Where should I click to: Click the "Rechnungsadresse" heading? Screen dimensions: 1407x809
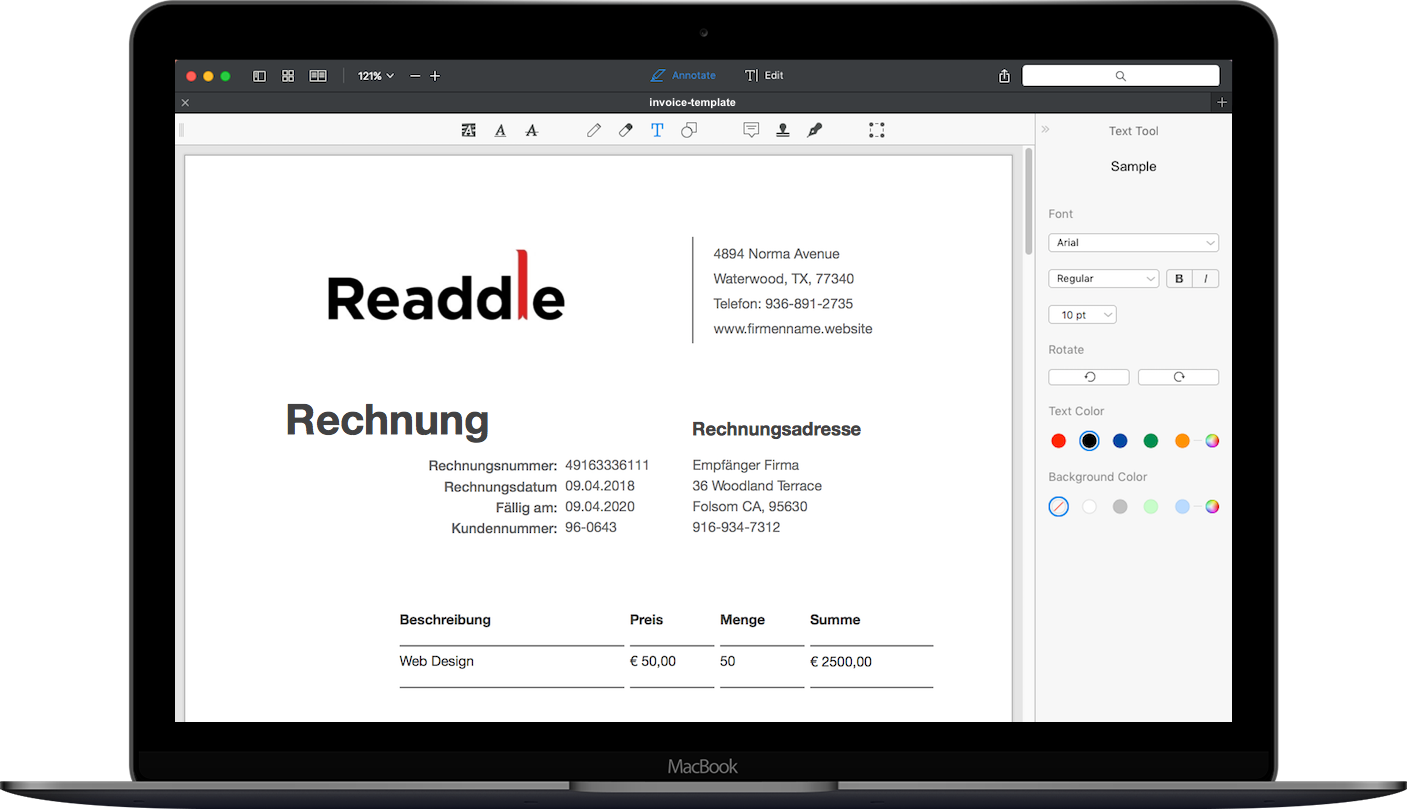(776, 429)
